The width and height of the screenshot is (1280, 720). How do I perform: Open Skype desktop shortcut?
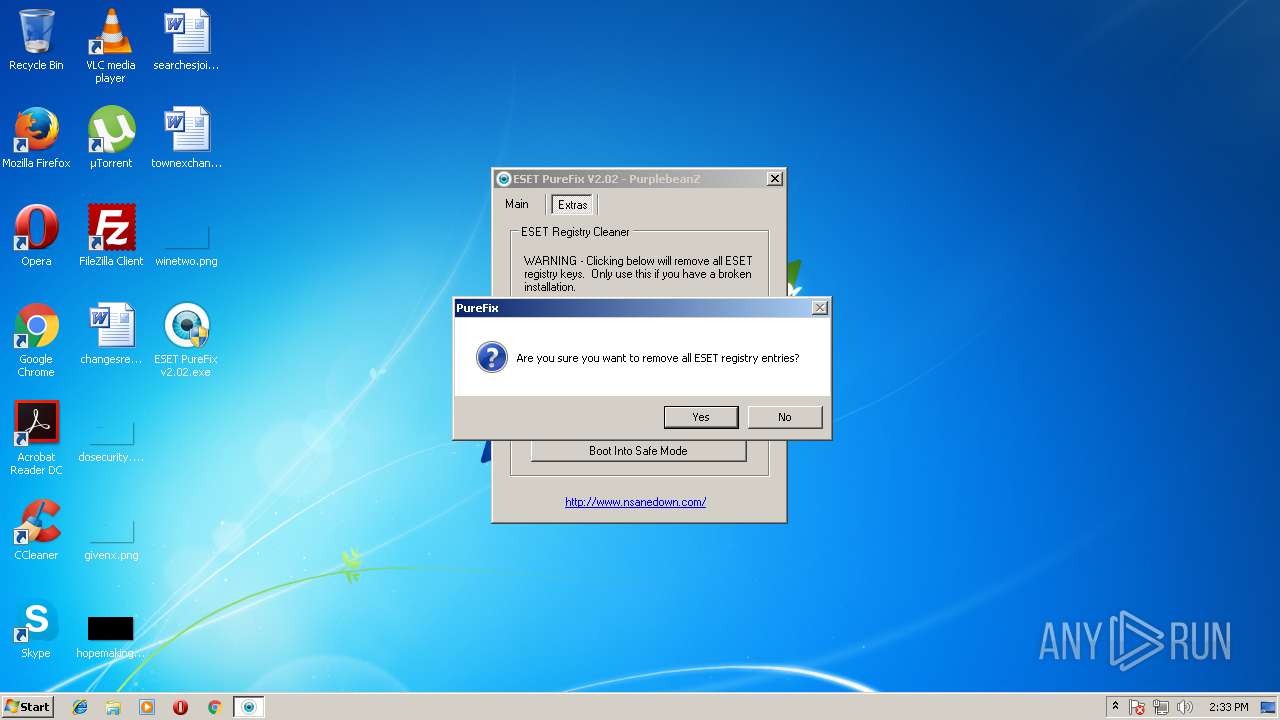point(36,628)
